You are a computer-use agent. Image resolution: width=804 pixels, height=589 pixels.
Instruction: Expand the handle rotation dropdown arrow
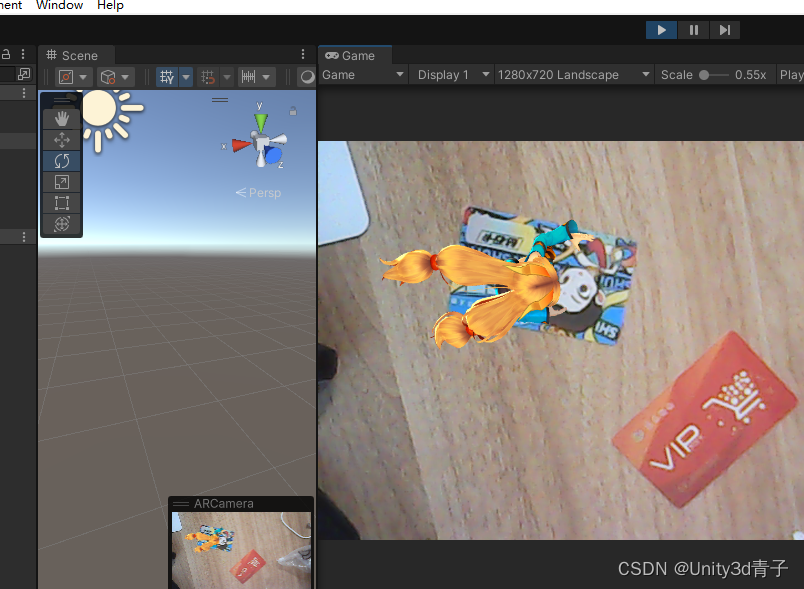point(126,77)
